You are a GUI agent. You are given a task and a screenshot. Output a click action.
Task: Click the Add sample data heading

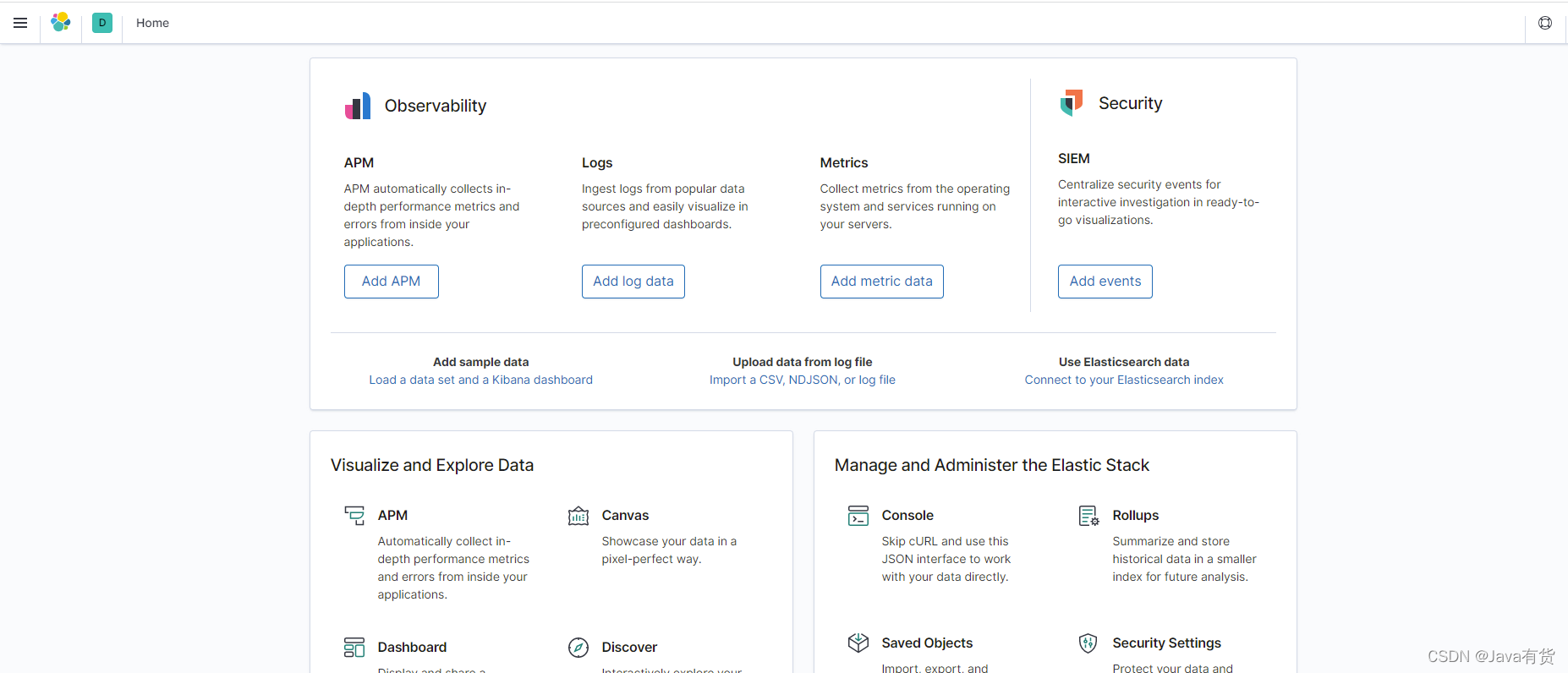[481, 362]
